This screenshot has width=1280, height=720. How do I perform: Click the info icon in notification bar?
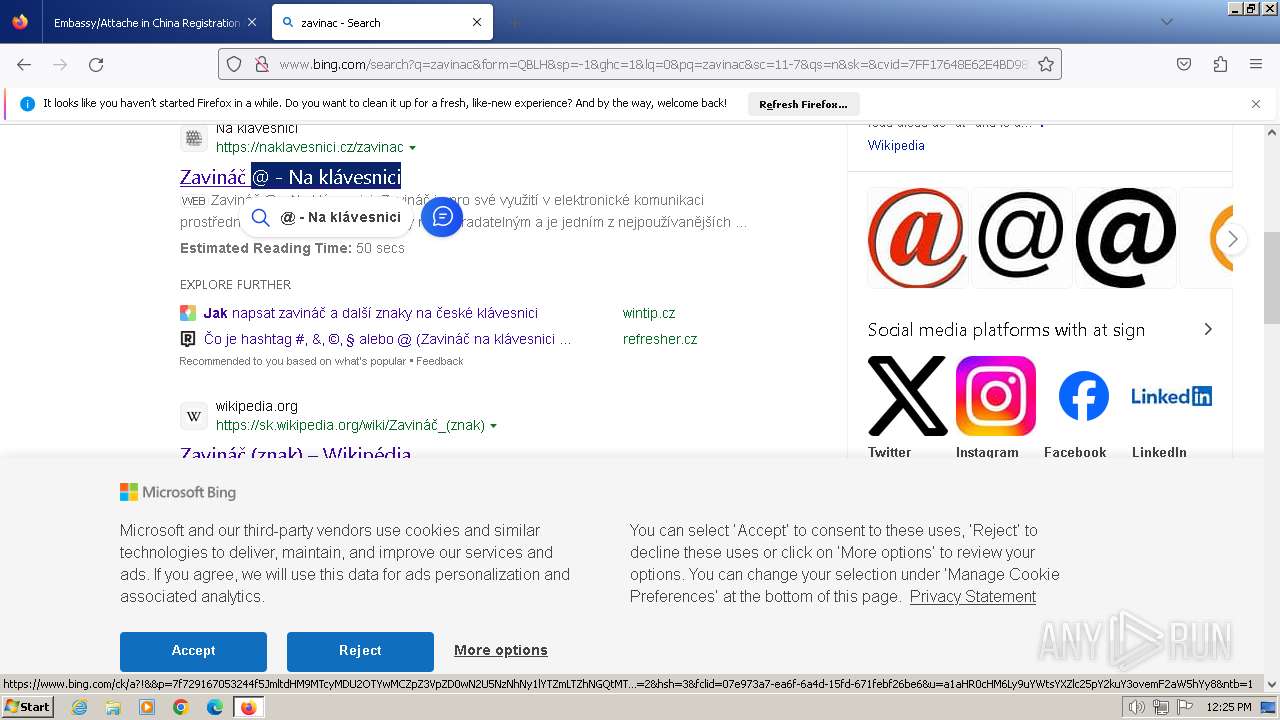(27, 104)
